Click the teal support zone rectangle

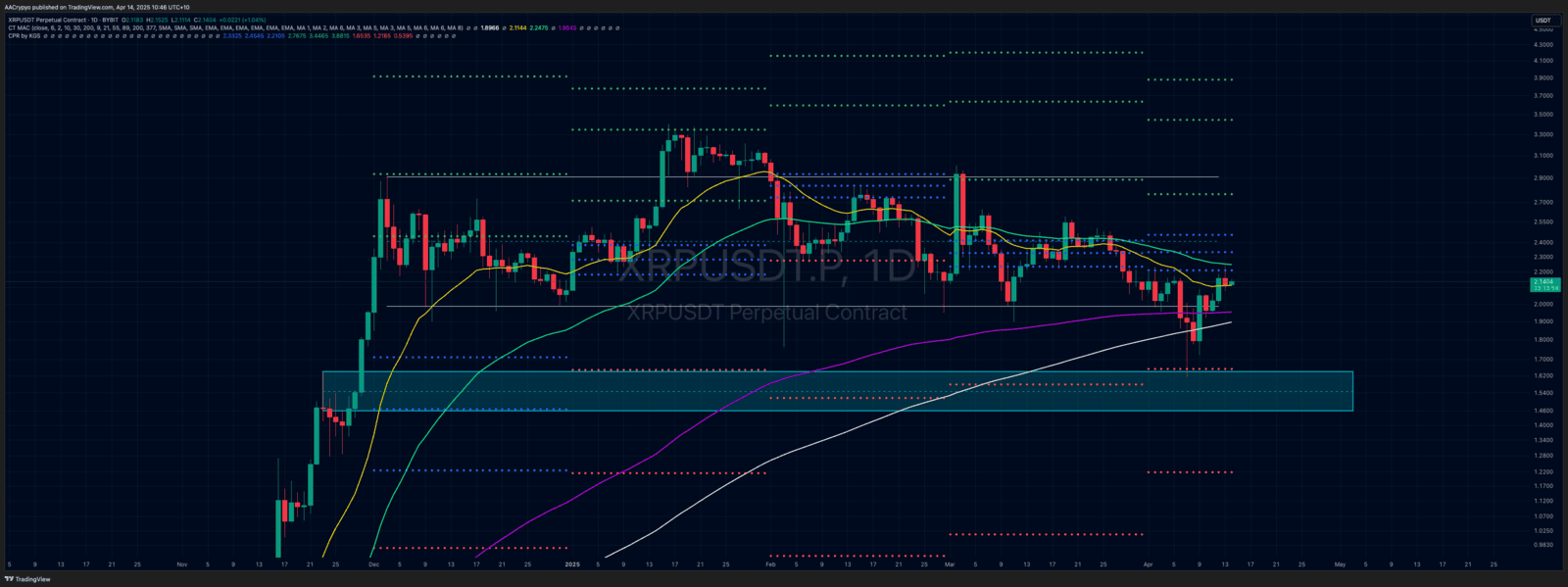pyautogui.click(x=837, y=391)
